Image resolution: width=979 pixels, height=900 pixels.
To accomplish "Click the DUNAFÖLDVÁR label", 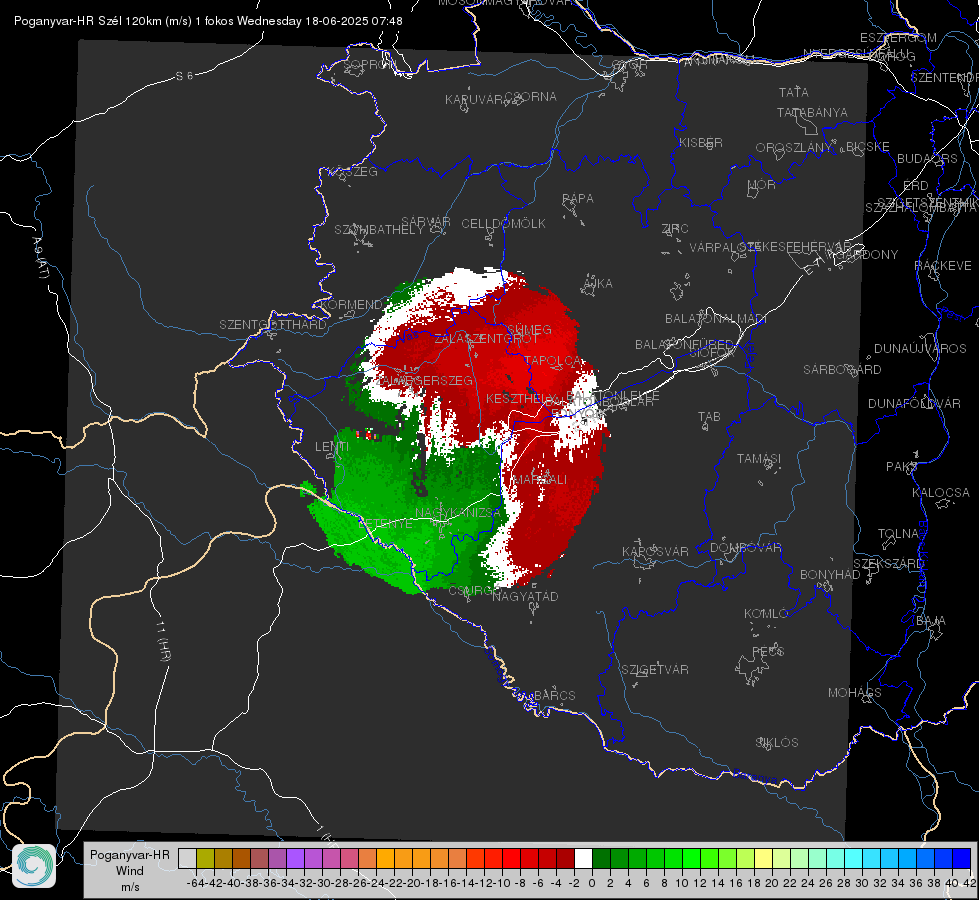I will [x=914, y=403].
